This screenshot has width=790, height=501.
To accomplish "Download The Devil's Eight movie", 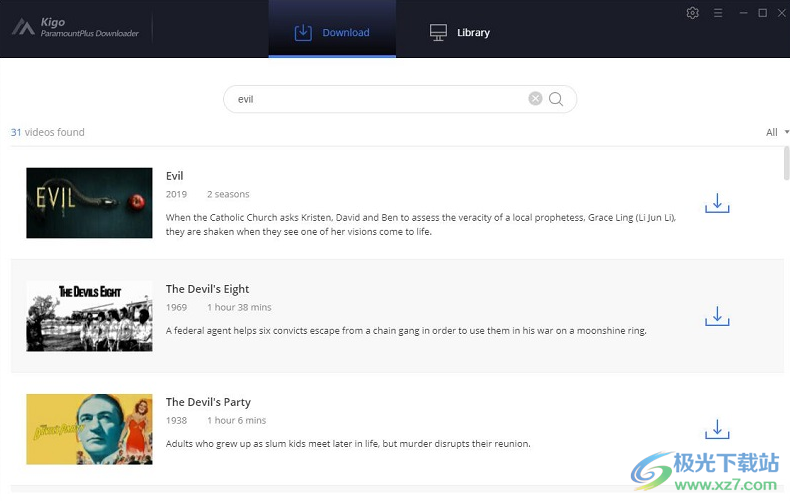I will click(717, 316).
